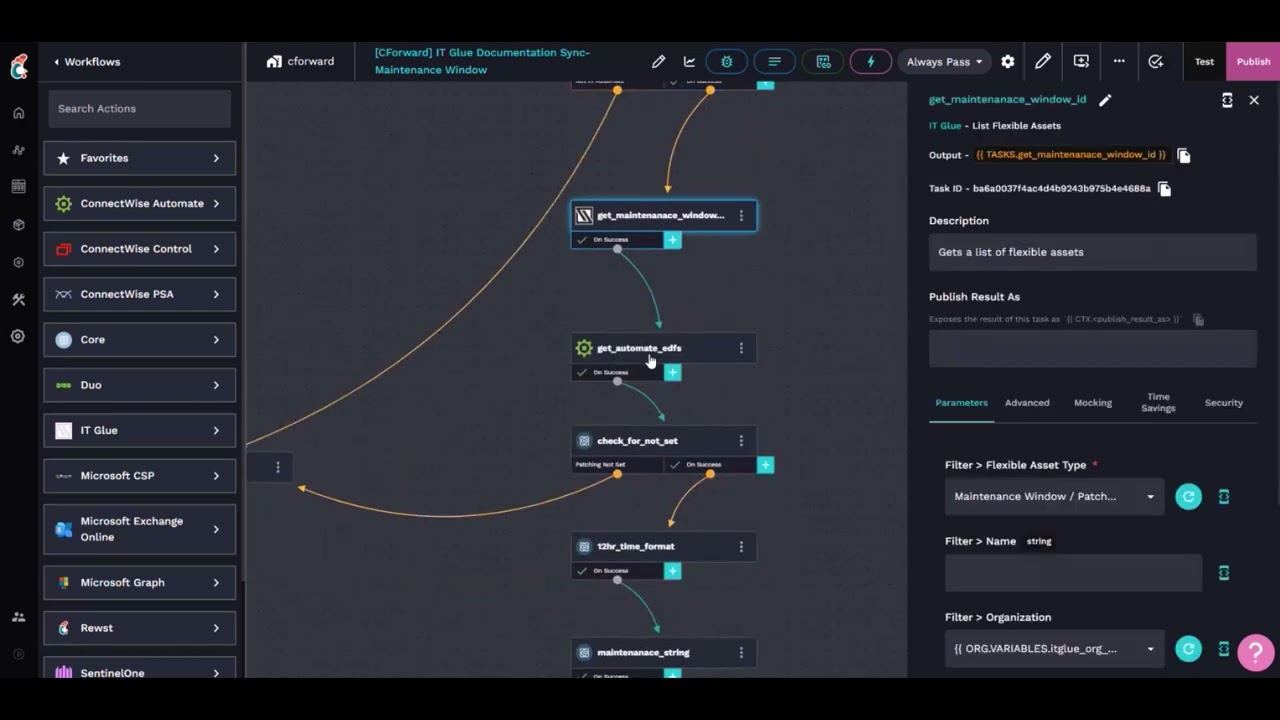Expand the Core action category
The width and height of the screenshot is (1280, 720).
[139, 340]
